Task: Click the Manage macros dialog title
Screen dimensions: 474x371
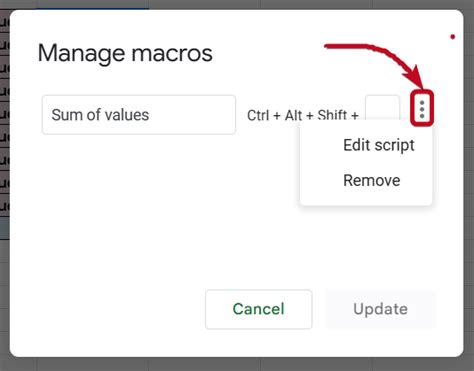Action: tap(125, 53)
